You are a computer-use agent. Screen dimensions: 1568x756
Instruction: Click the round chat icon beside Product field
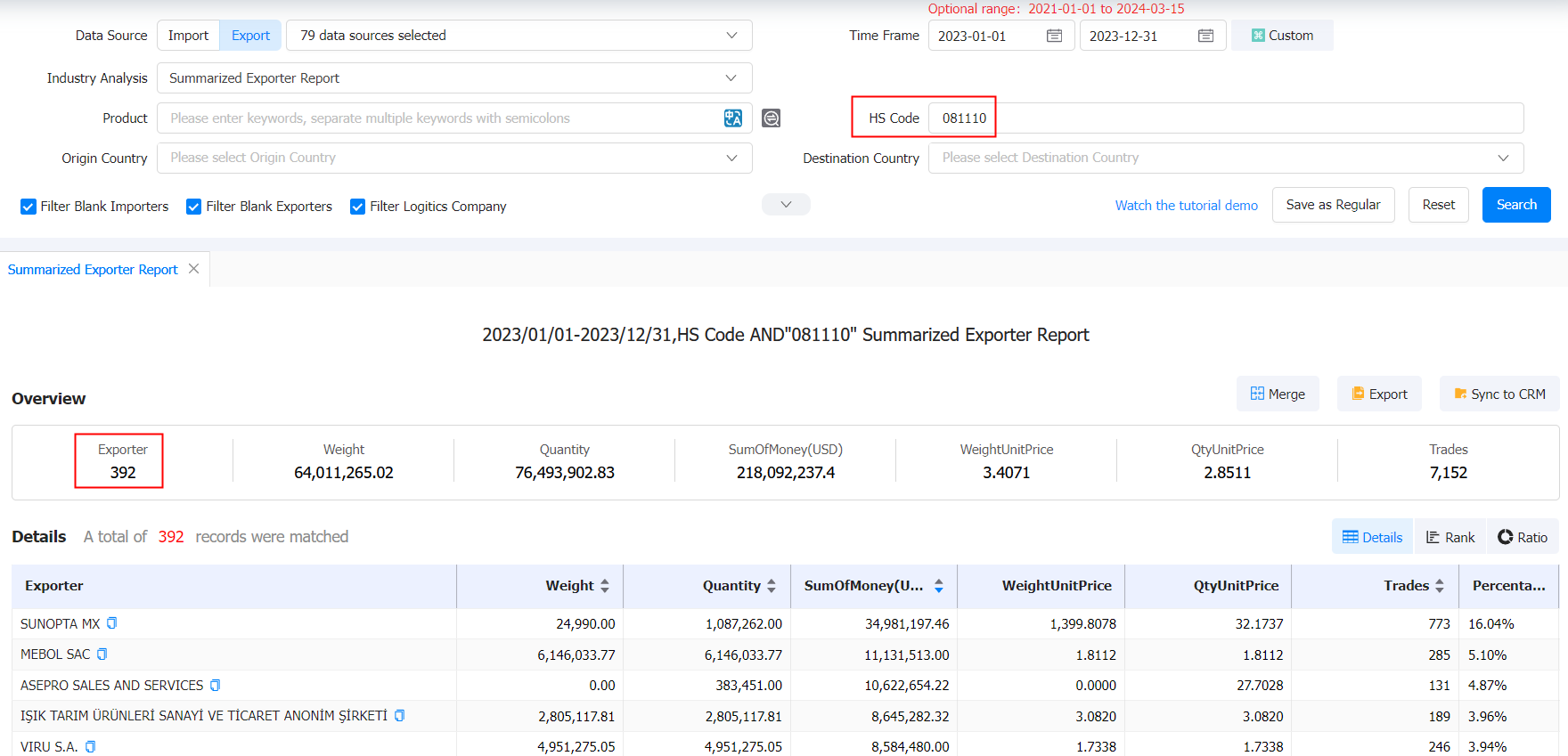(772, 118)
